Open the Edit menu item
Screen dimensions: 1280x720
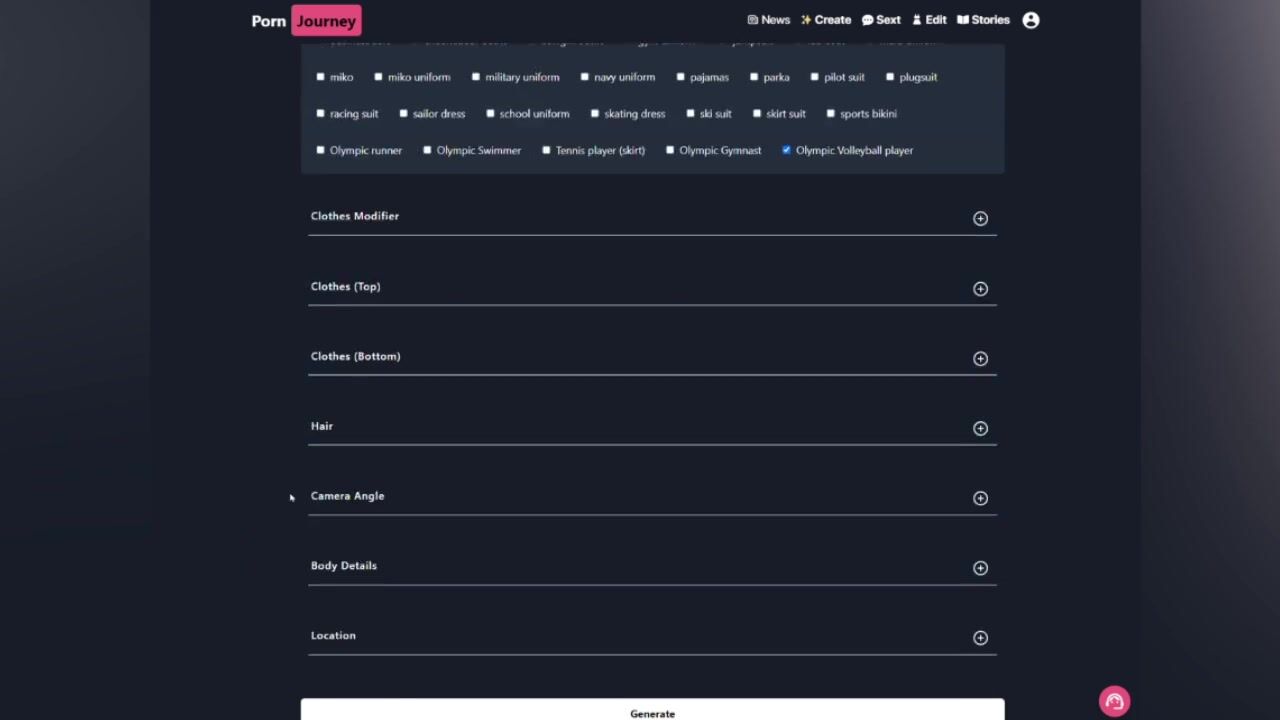(929, 20)
